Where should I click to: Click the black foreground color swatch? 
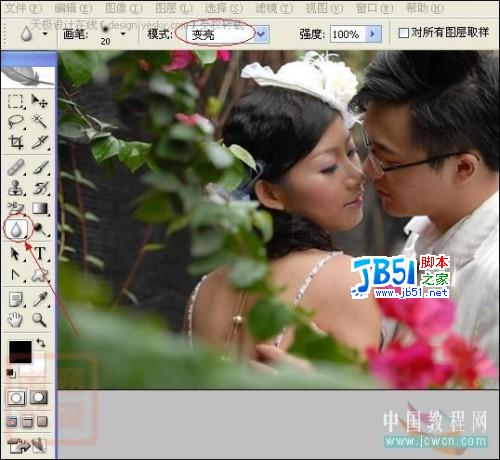(20, 352)
